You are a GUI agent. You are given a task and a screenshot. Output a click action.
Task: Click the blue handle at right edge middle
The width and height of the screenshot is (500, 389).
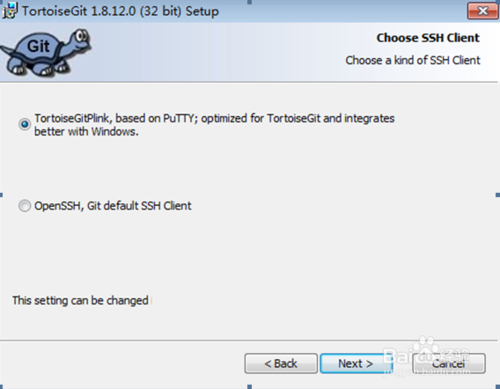498,195
